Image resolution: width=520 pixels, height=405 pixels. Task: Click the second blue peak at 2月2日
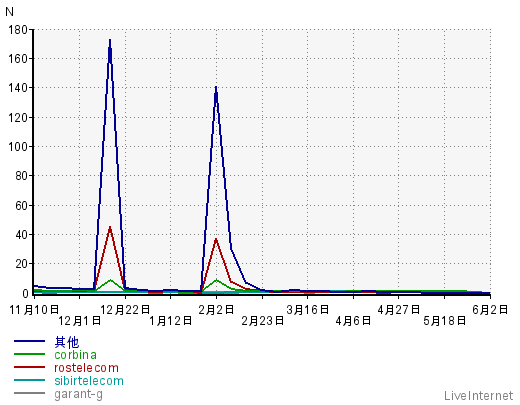[x=216, y=88]
